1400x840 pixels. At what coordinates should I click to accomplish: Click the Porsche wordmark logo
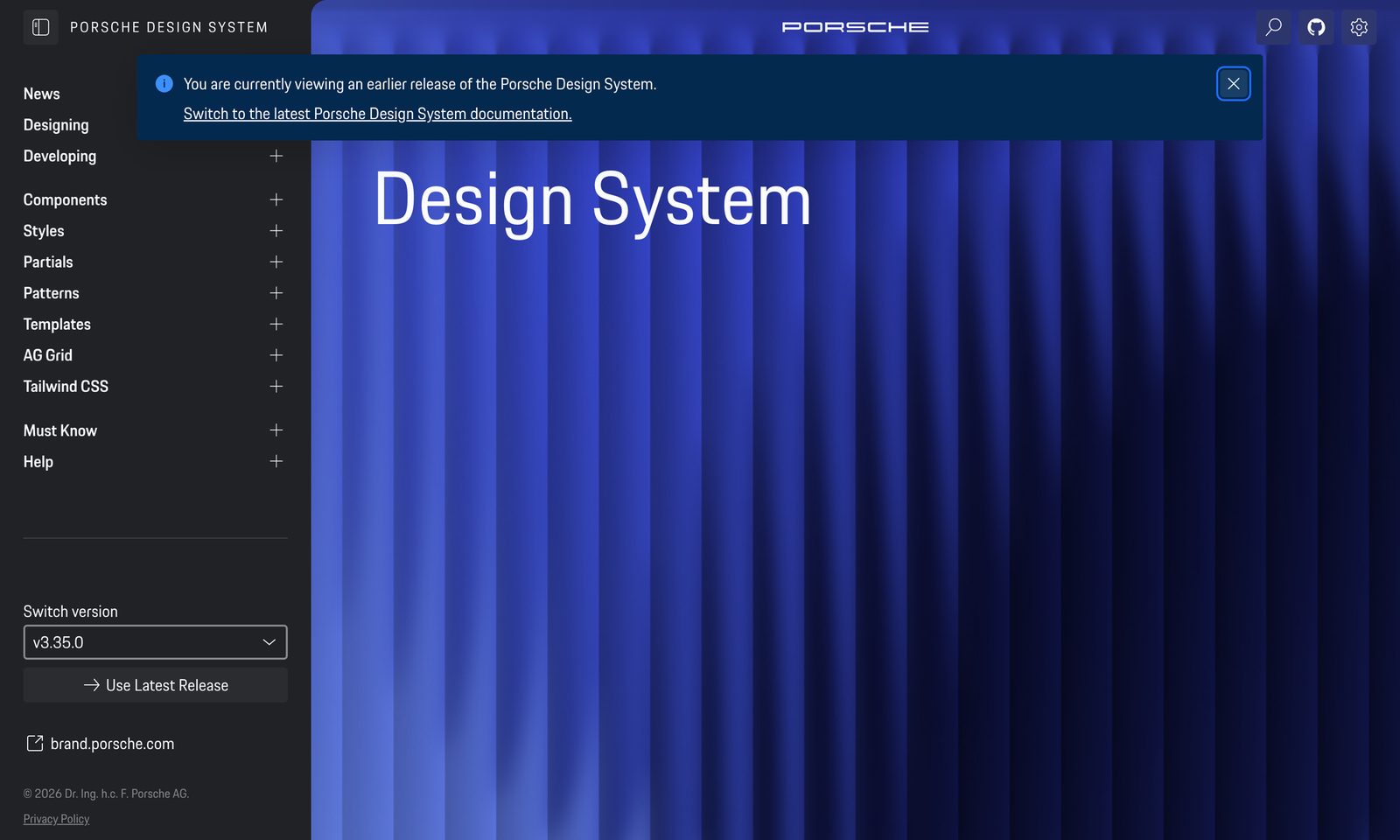(855, 27)
